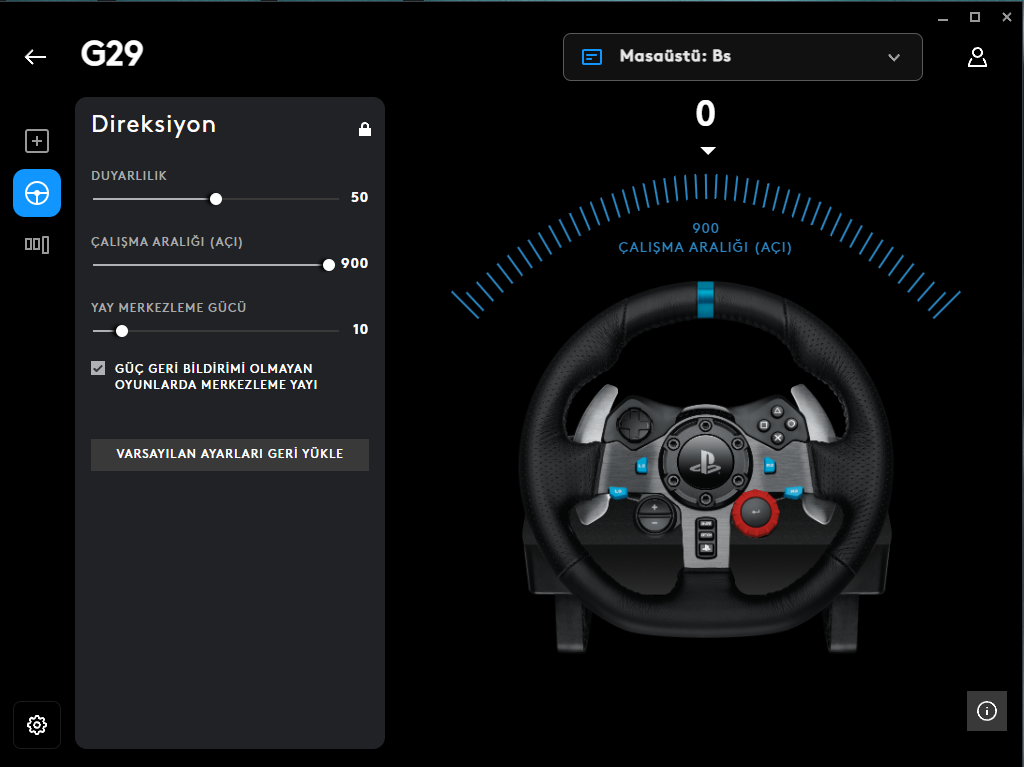Select the steering wheel sidebar tab

(37, 193)
